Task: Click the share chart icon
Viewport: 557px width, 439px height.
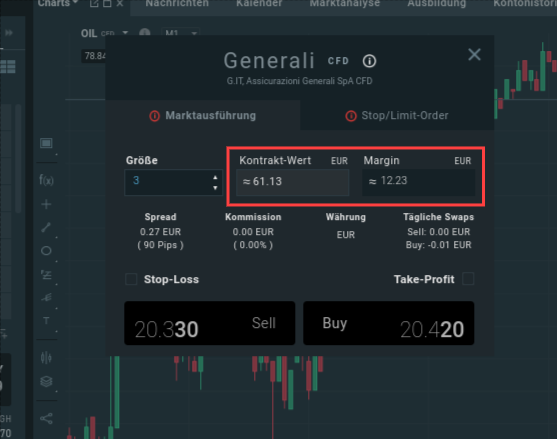Action: point(46,418)
